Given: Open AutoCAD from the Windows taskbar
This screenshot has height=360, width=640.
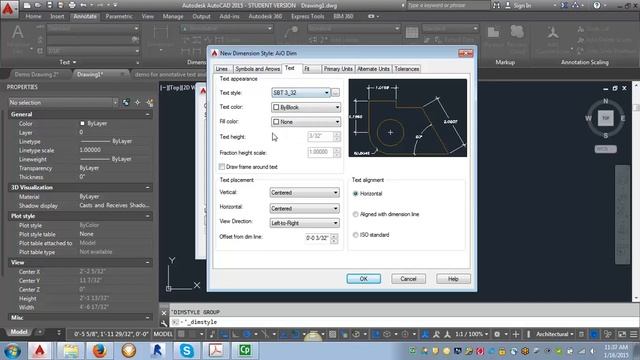Looking at the screenshot, I should click(40, 351).
